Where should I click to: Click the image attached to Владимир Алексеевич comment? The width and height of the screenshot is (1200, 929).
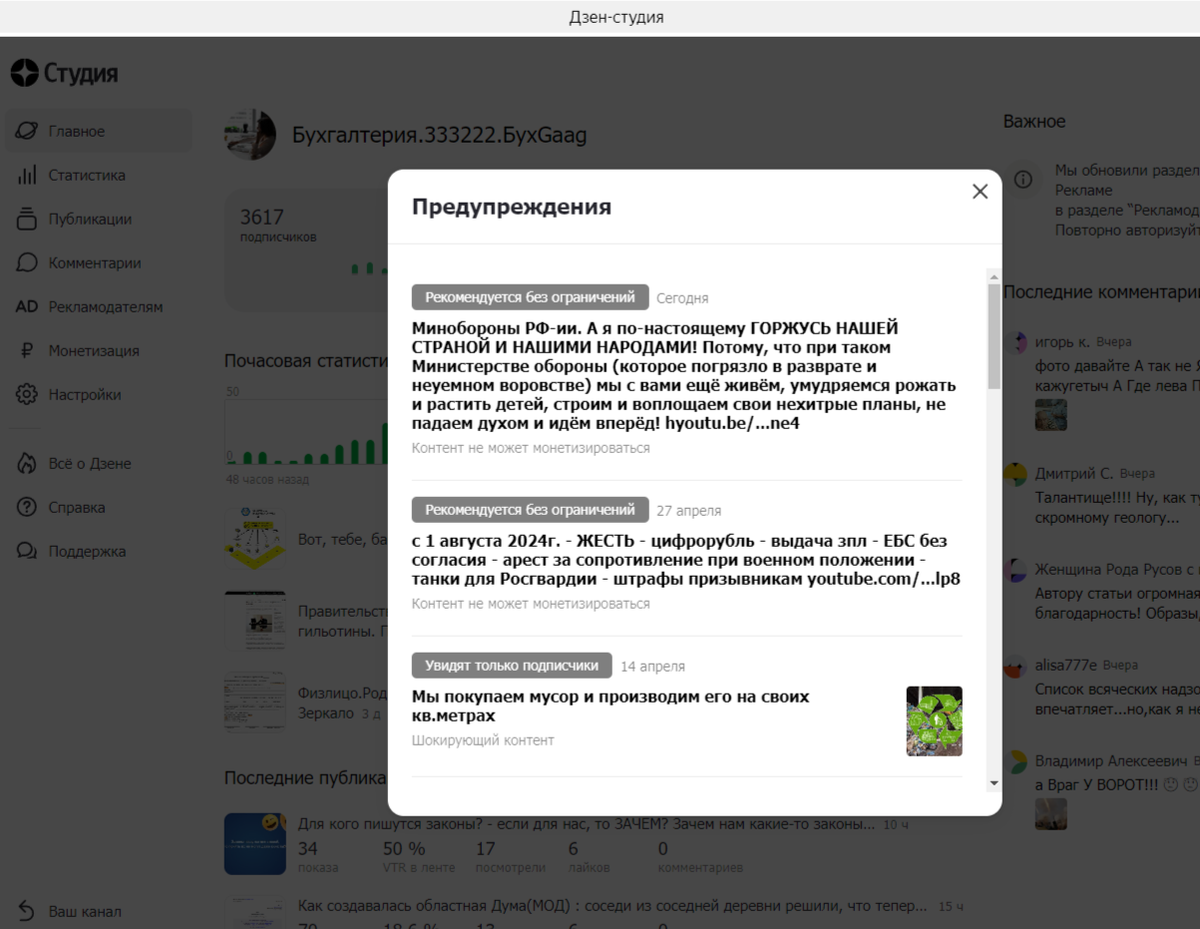point(1051,814)
